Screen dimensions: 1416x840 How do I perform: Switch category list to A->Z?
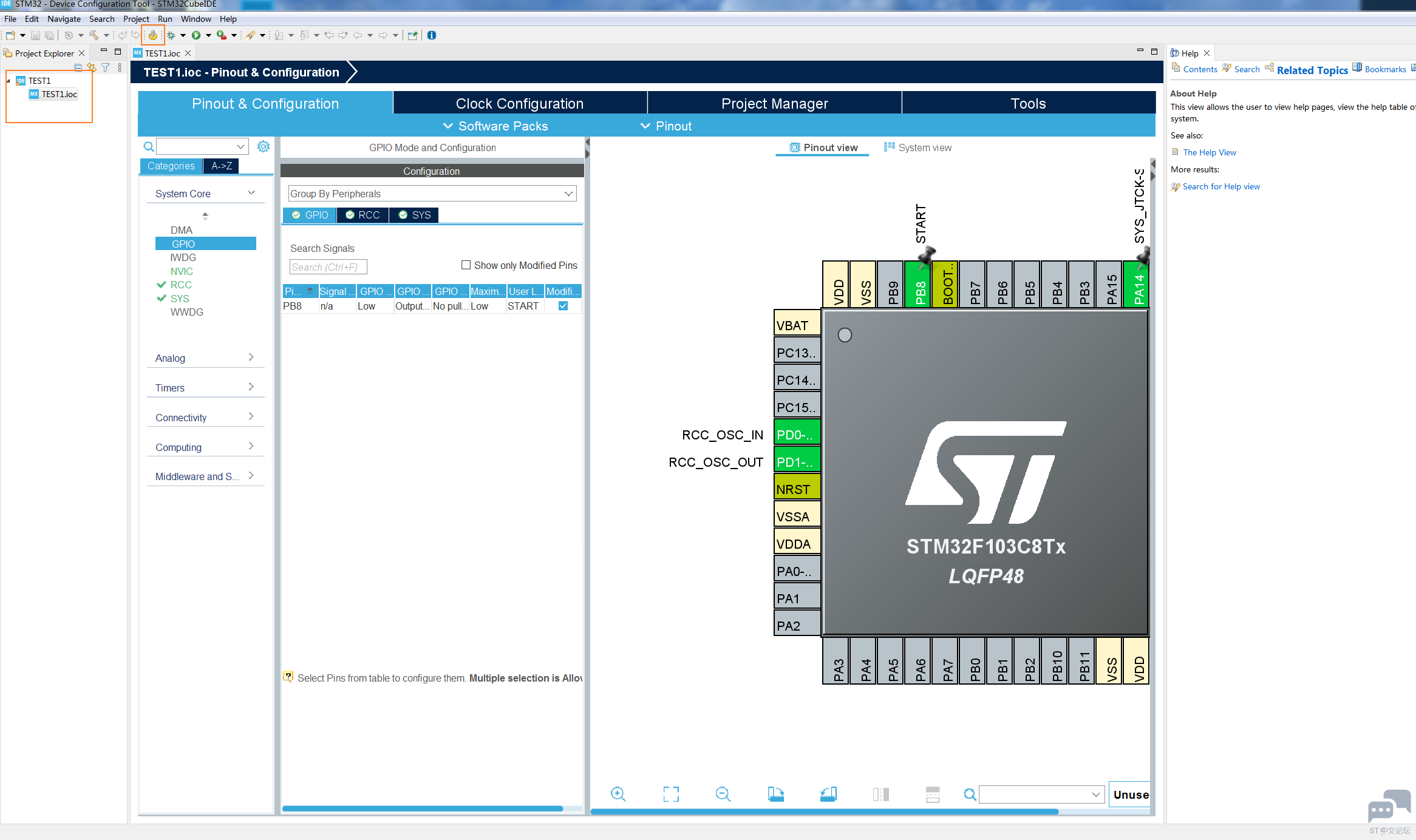(x=222, y=166)
